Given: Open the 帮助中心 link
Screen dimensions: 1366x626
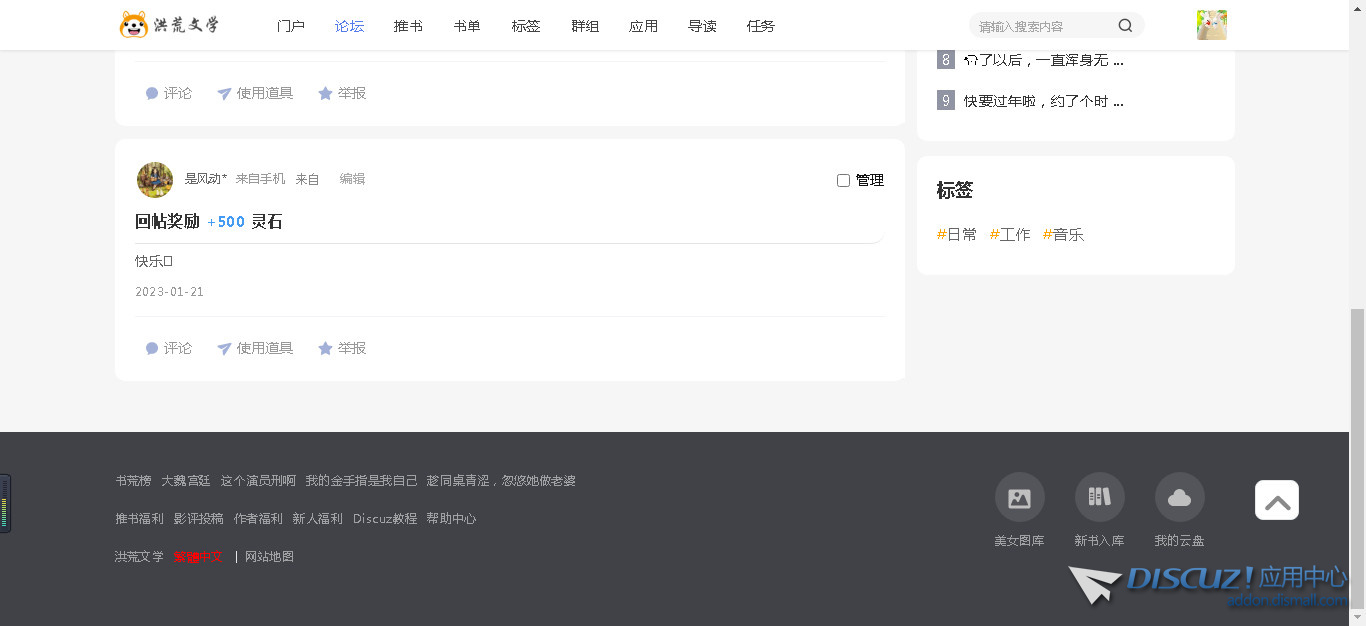Looking at the screenshot, I should (x=451, y=518).
